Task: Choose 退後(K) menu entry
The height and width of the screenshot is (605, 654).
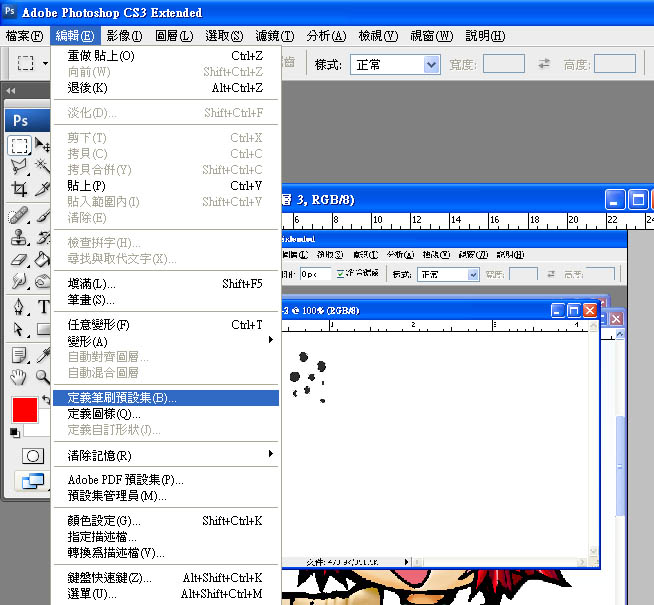Action: (166, 88)
